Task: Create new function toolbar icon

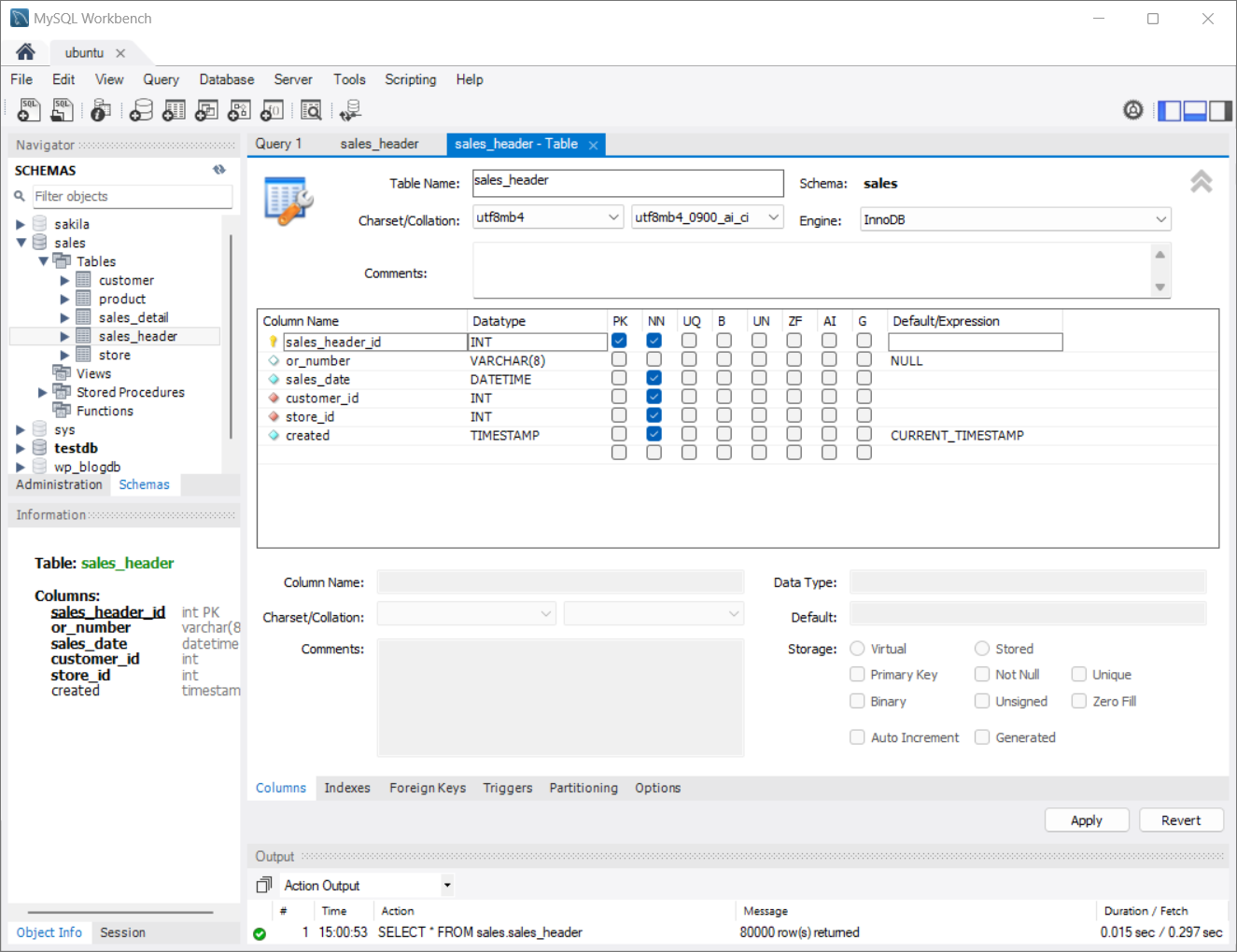Action: tap(272, 110)
